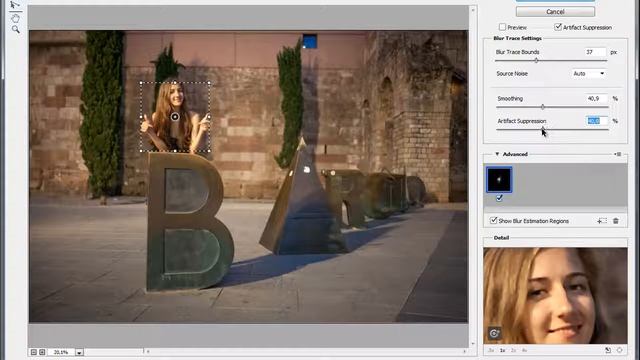The height and width of the screenshot is (360, 640).
Task: Click the Blur Trace Bounds value field
Action: [595, 52]
